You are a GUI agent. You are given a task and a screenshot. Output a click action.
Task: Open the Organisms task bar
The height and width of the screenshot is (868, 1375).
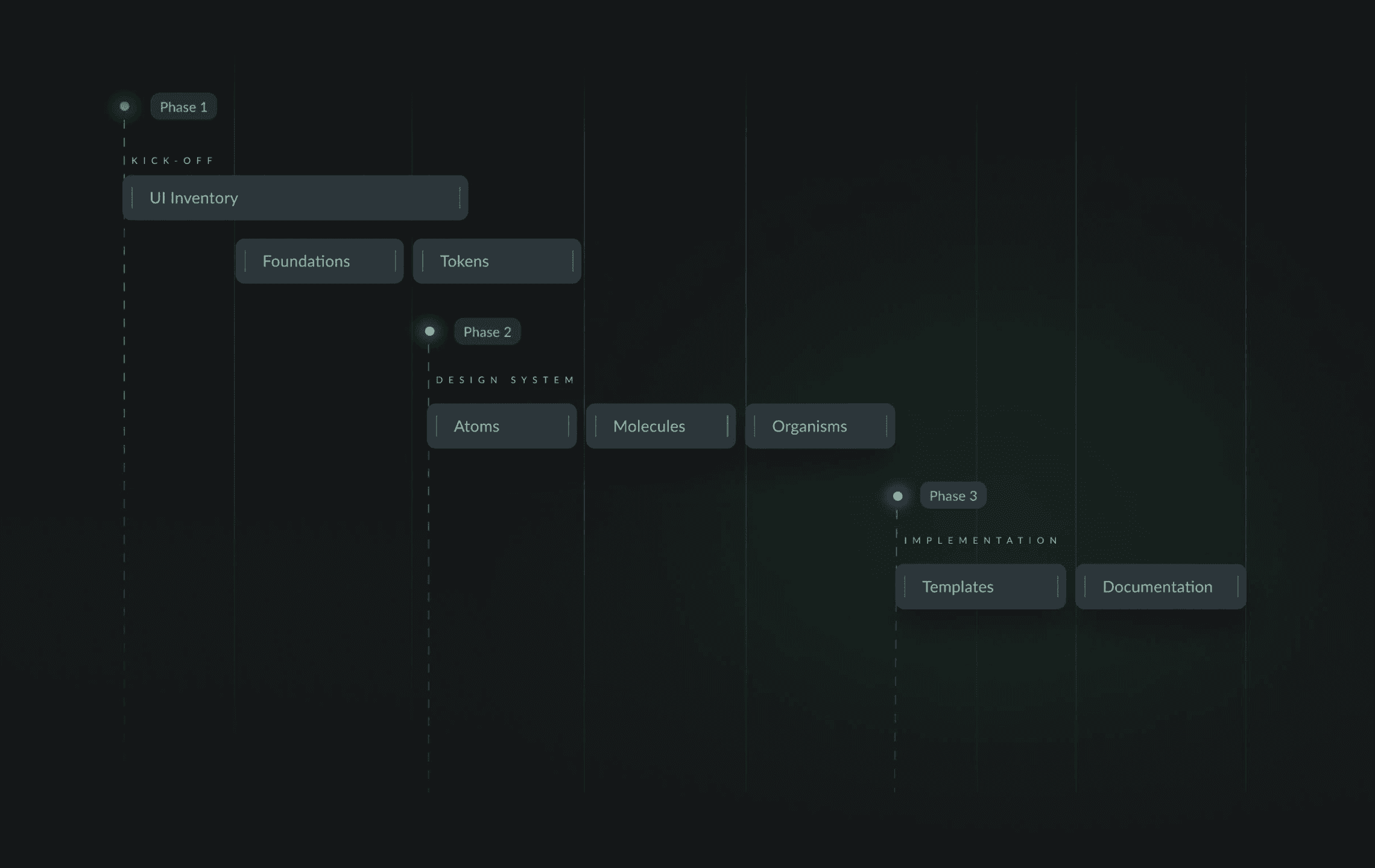pos(820,427)
